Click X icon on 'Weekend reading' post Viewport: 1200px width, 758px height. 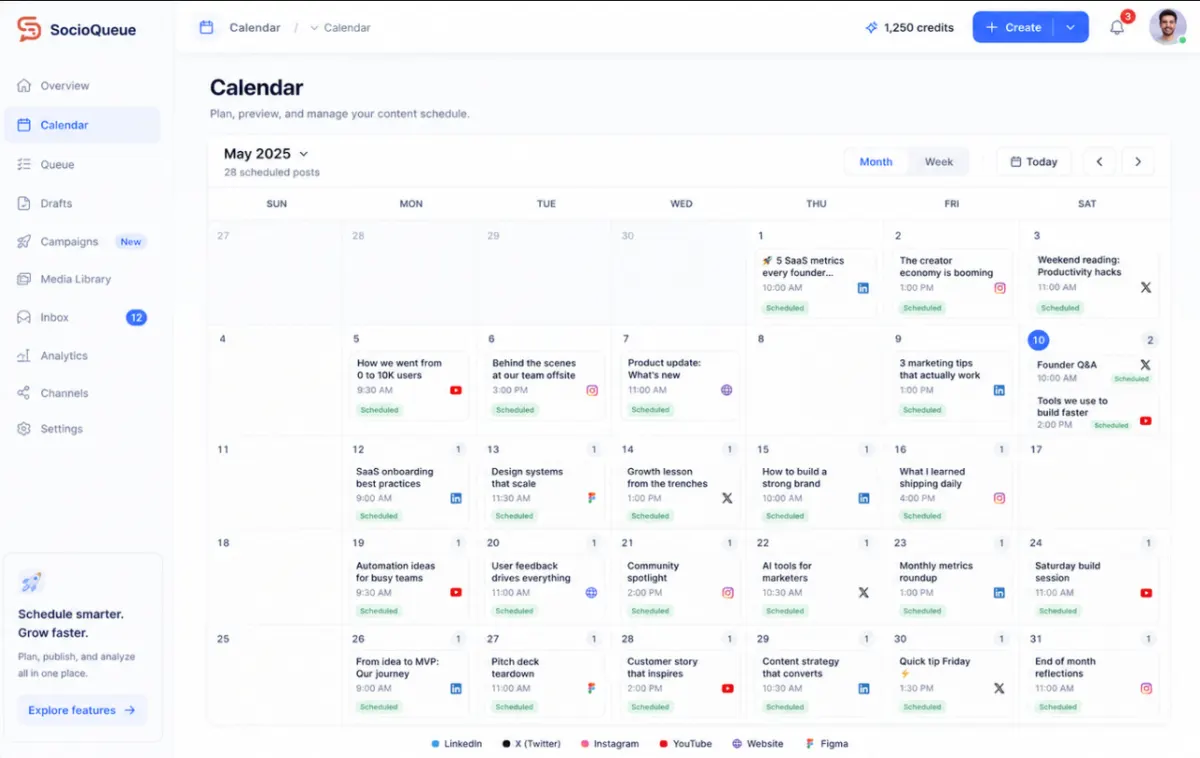tap(1146, 287)
